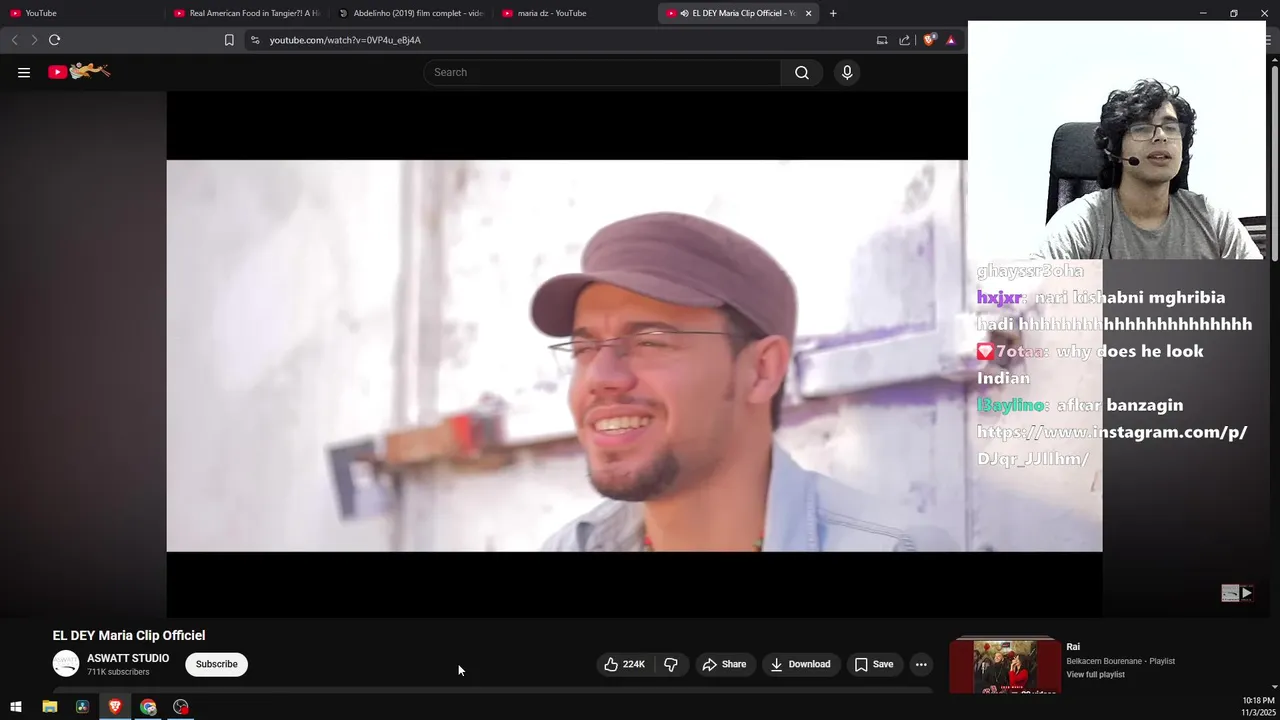Download the video
The height and width of the screenshot is (720, 1280).
[x=800, y=664]
